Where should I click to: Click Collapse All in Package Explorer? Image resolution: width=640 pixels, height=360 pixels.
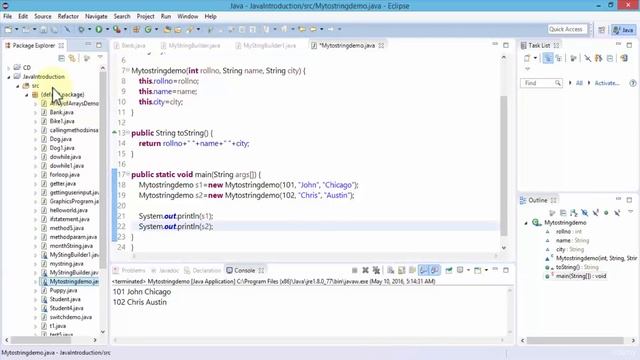point(61,58)
